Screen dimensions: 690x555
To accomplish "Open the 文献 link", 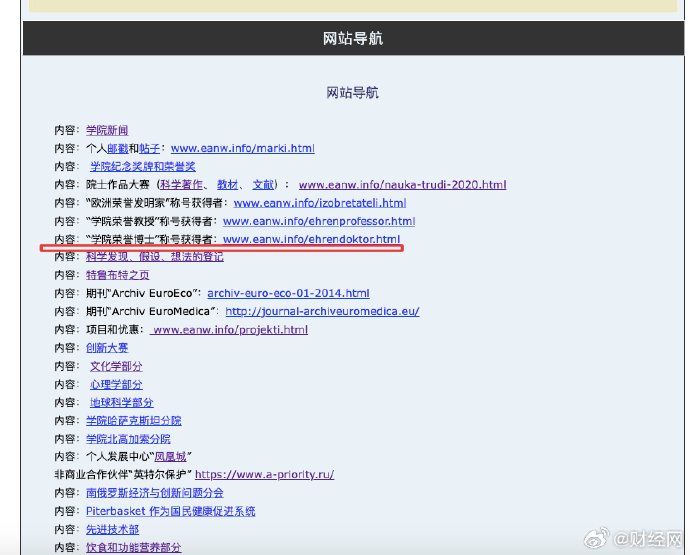I will 263,184.
